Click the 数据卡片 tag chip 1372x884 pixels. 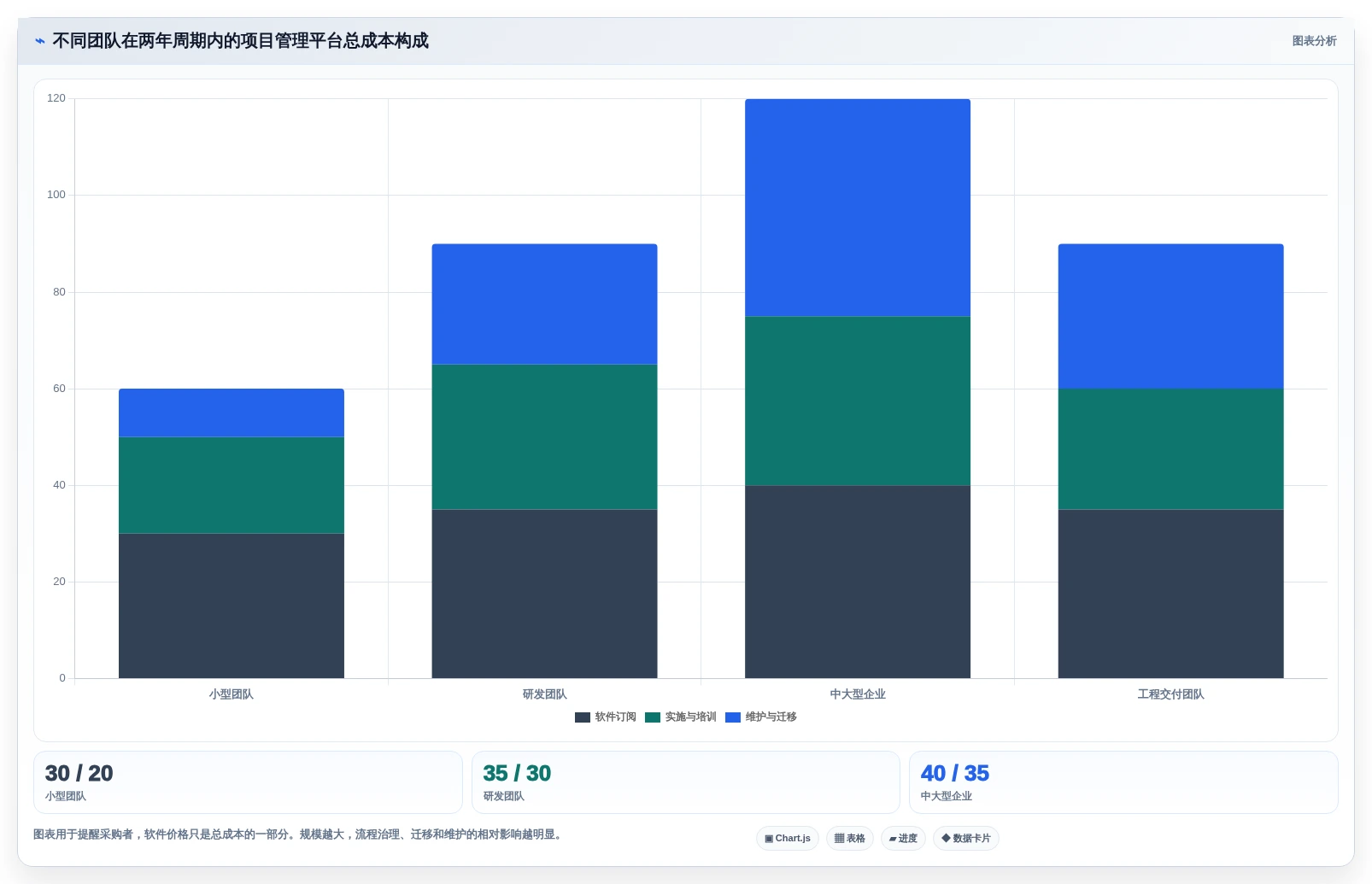966,839
